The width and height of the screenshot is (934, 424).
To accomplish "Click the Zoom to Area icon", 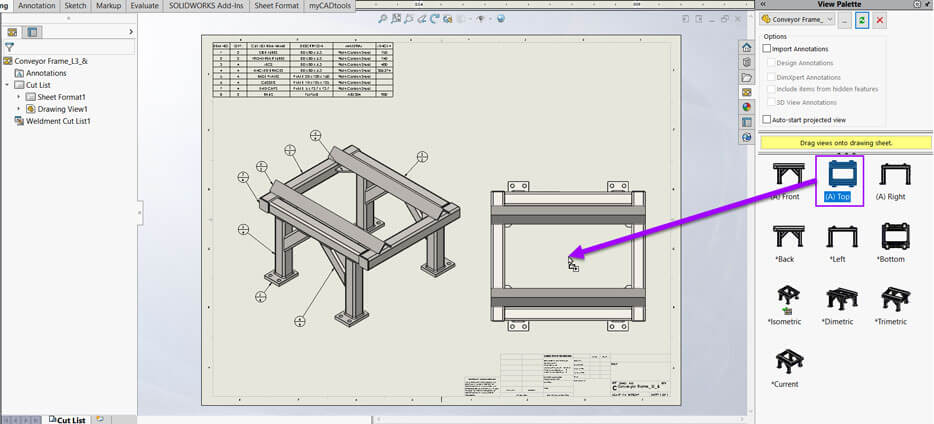I will pos(396,19).
